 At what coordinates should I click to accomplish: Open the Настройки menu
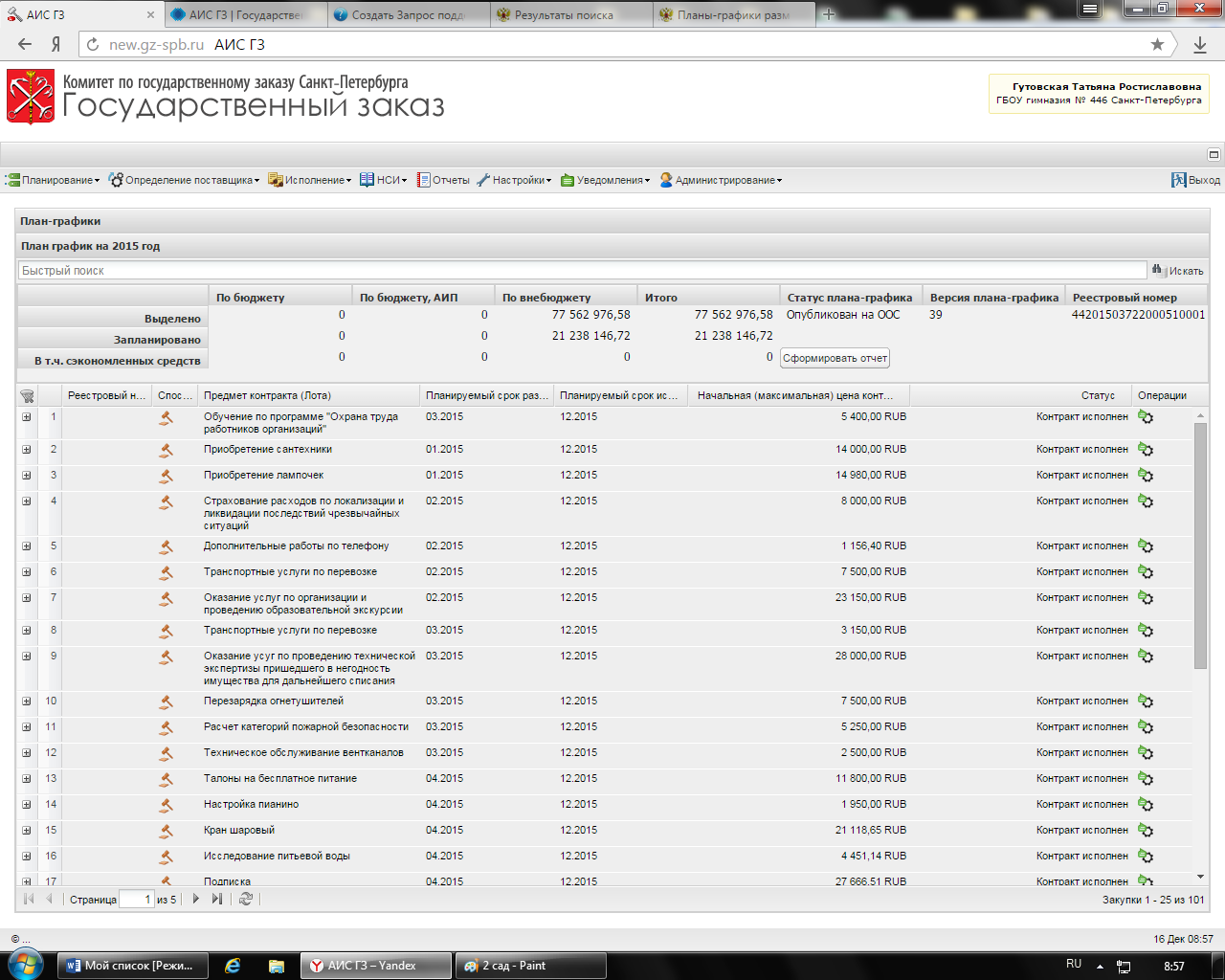(x=514, y=180)
